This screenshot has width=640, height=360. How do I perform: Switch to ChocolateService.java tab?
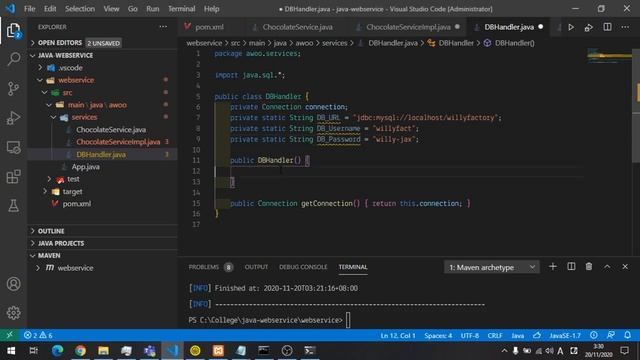(x=297, y=27)
